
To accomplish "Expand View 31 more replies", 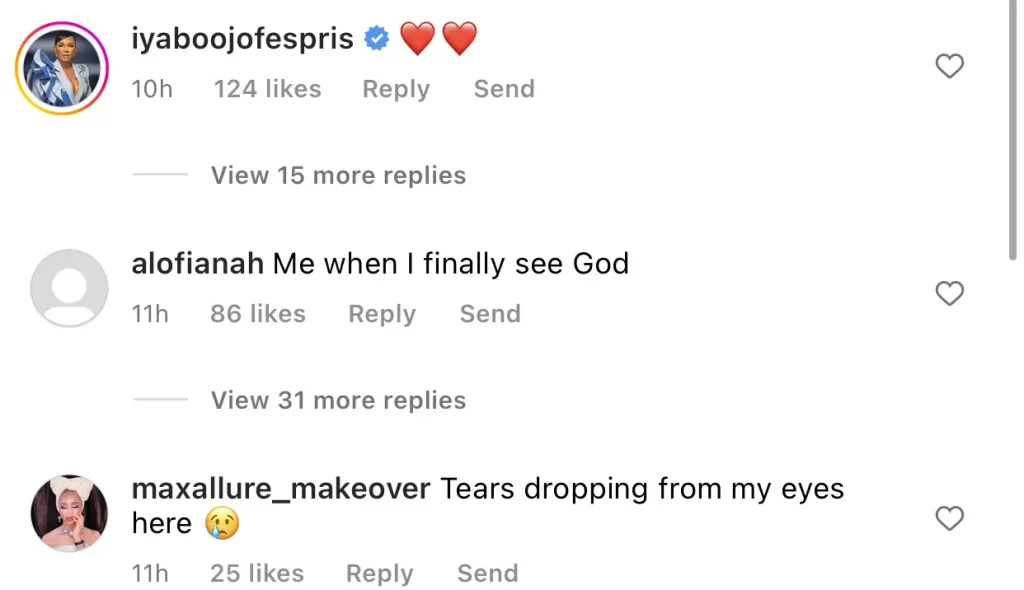I will [338, 400].
